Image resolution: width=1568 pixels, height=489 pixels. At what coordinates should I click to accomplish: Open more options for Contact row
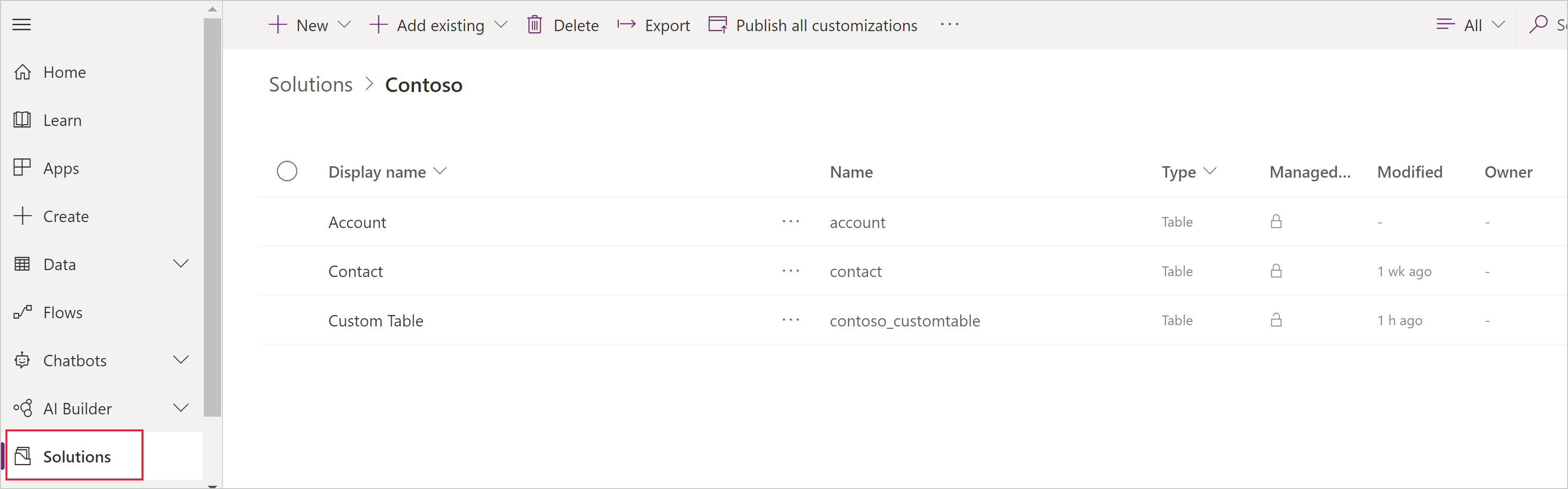[790, 271]
